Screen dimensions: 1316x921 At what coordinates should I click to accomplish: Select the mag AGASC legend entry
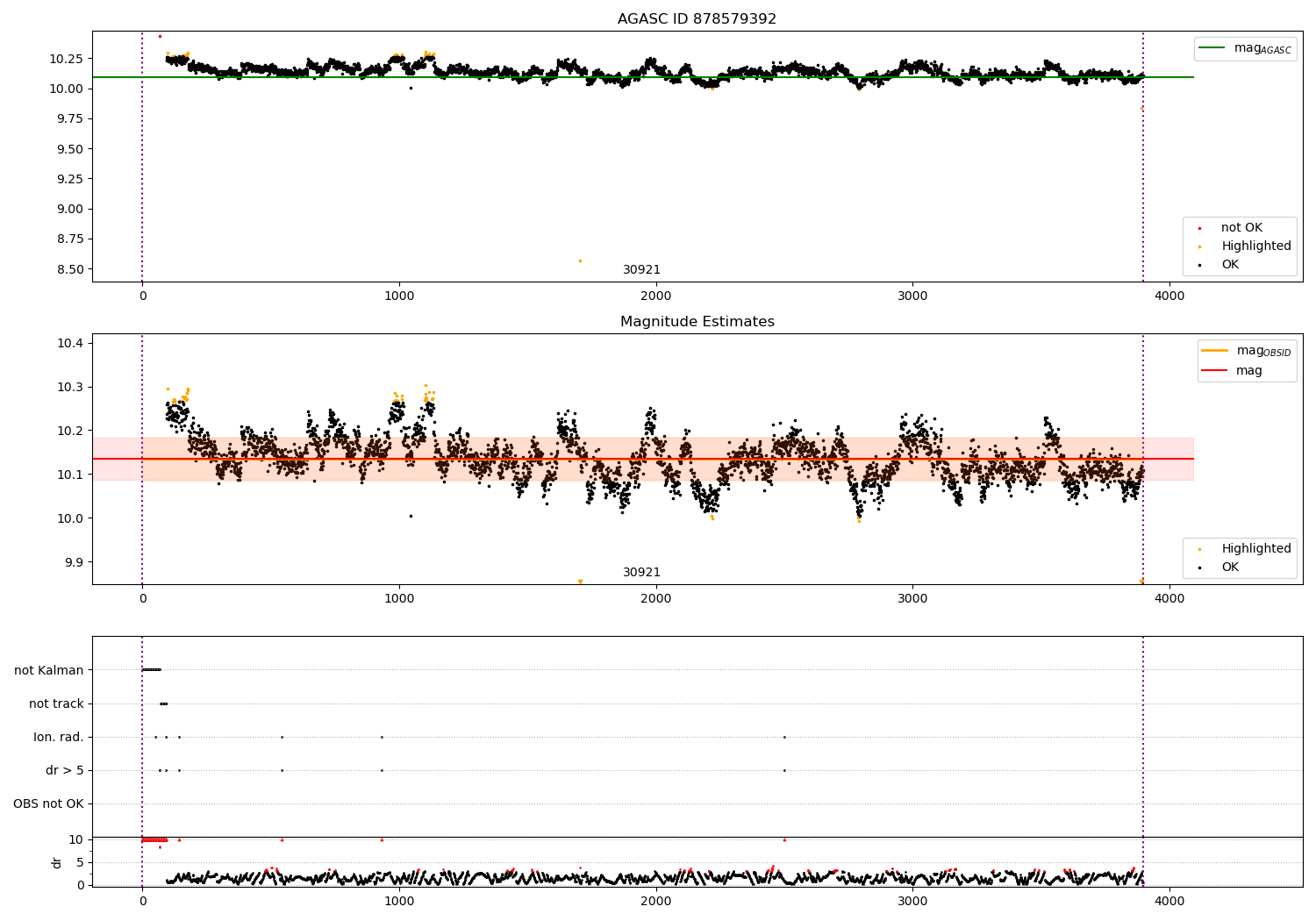point(1246,48)
